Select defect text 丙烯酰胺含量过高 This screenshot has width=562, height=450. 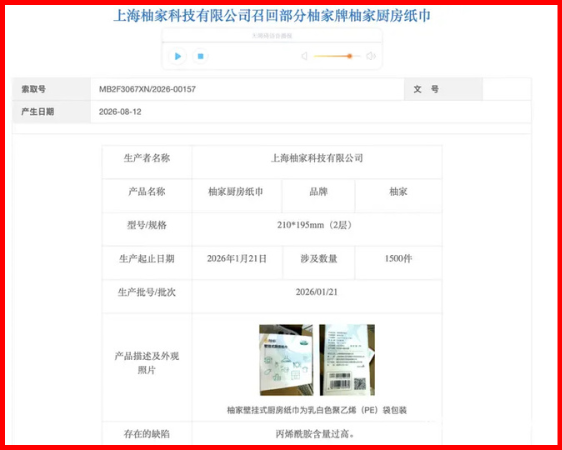click(x=315, y=434)
